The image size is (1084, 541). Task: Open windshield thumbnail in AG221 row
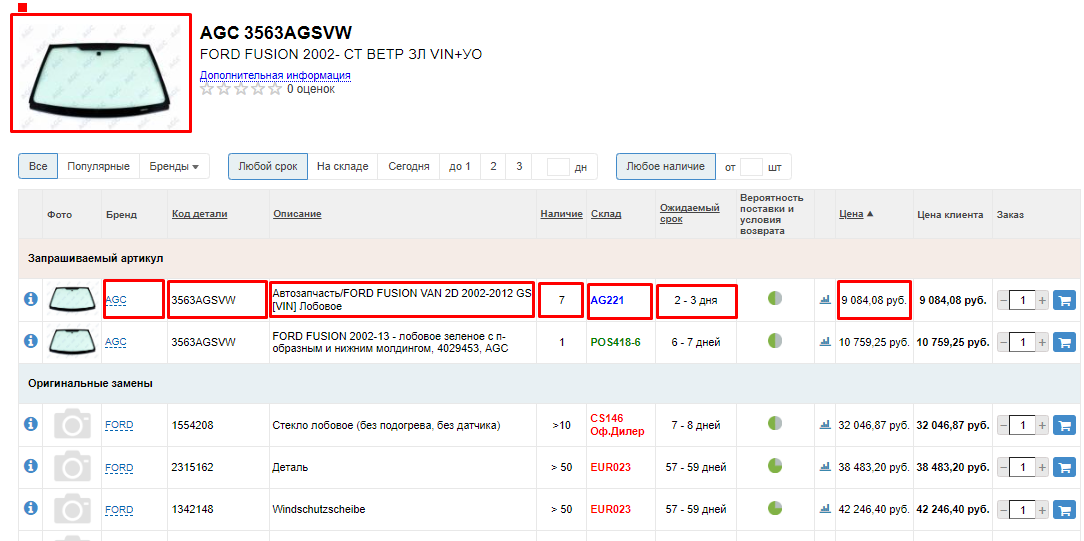(73, 300)
